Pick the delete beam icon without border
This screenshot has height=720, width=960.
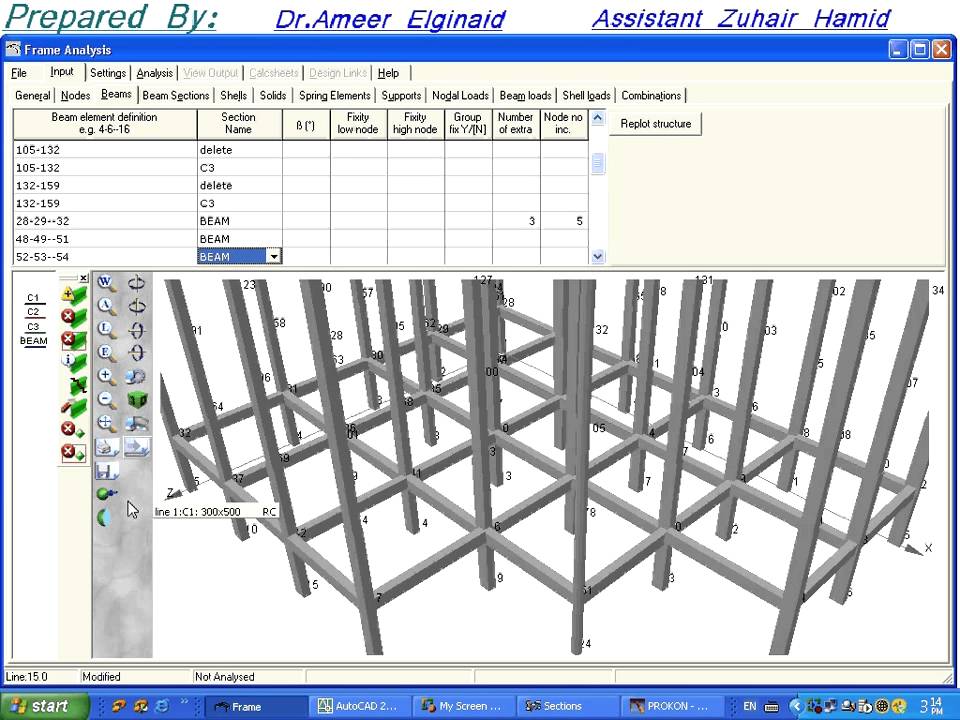click(74, 317)
